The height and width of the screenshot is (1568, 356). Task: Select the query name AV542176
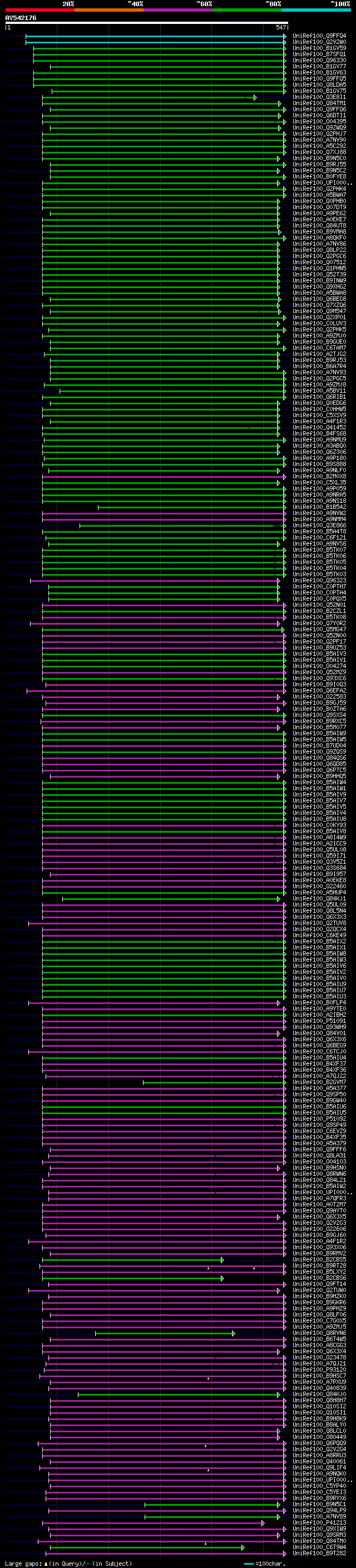(x=21, y=18)
